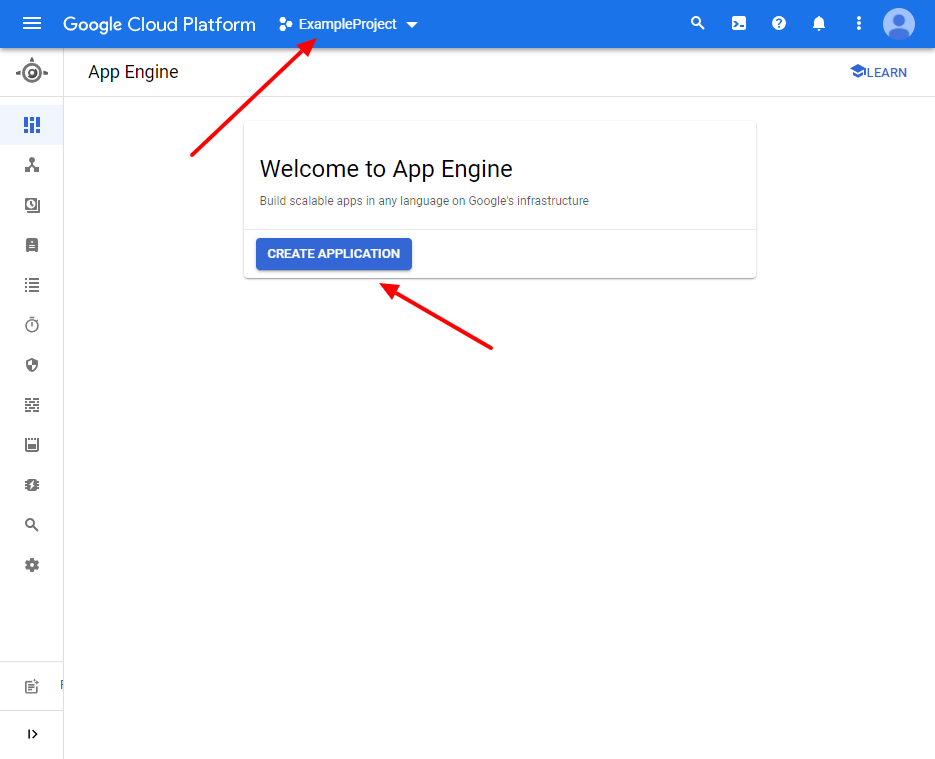Screen dimensions: 935x759
Task: Open the Security scans shield icon
Action: pos(32,365)
